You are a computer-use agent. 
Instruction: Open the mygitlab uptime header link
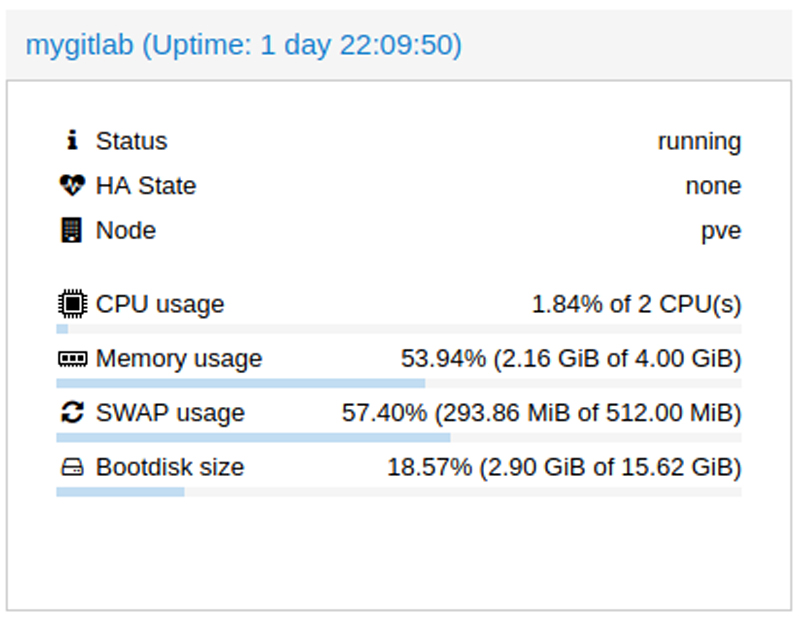[x=245, y=44]
